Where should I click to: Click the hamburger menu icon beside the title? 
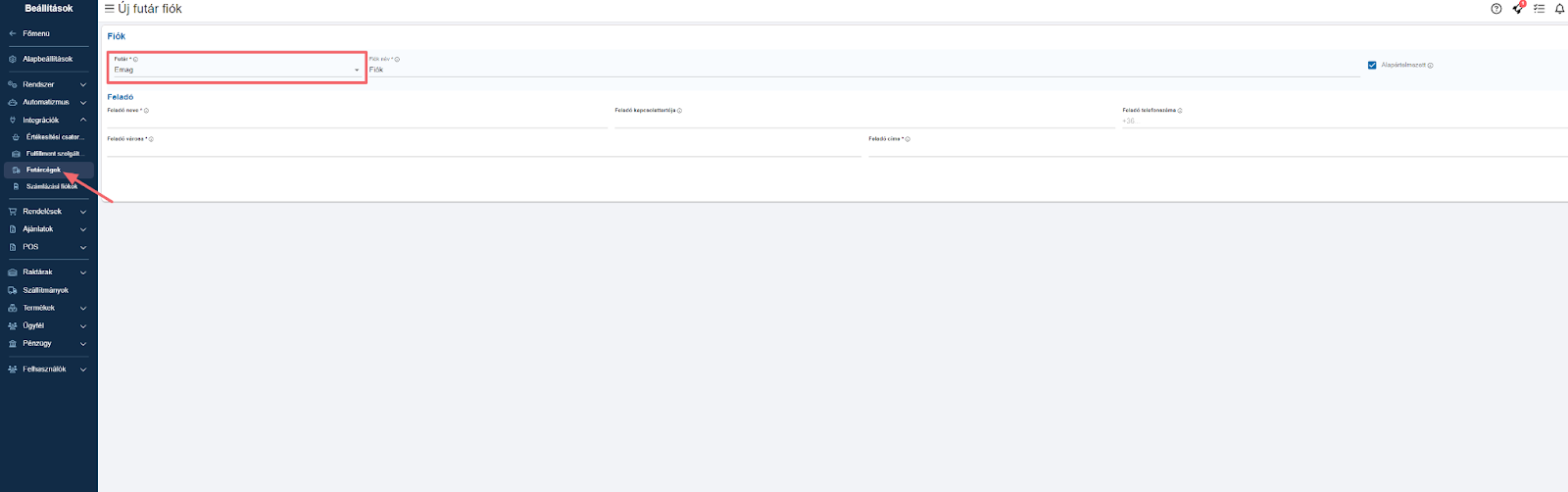tap(109, 9)
